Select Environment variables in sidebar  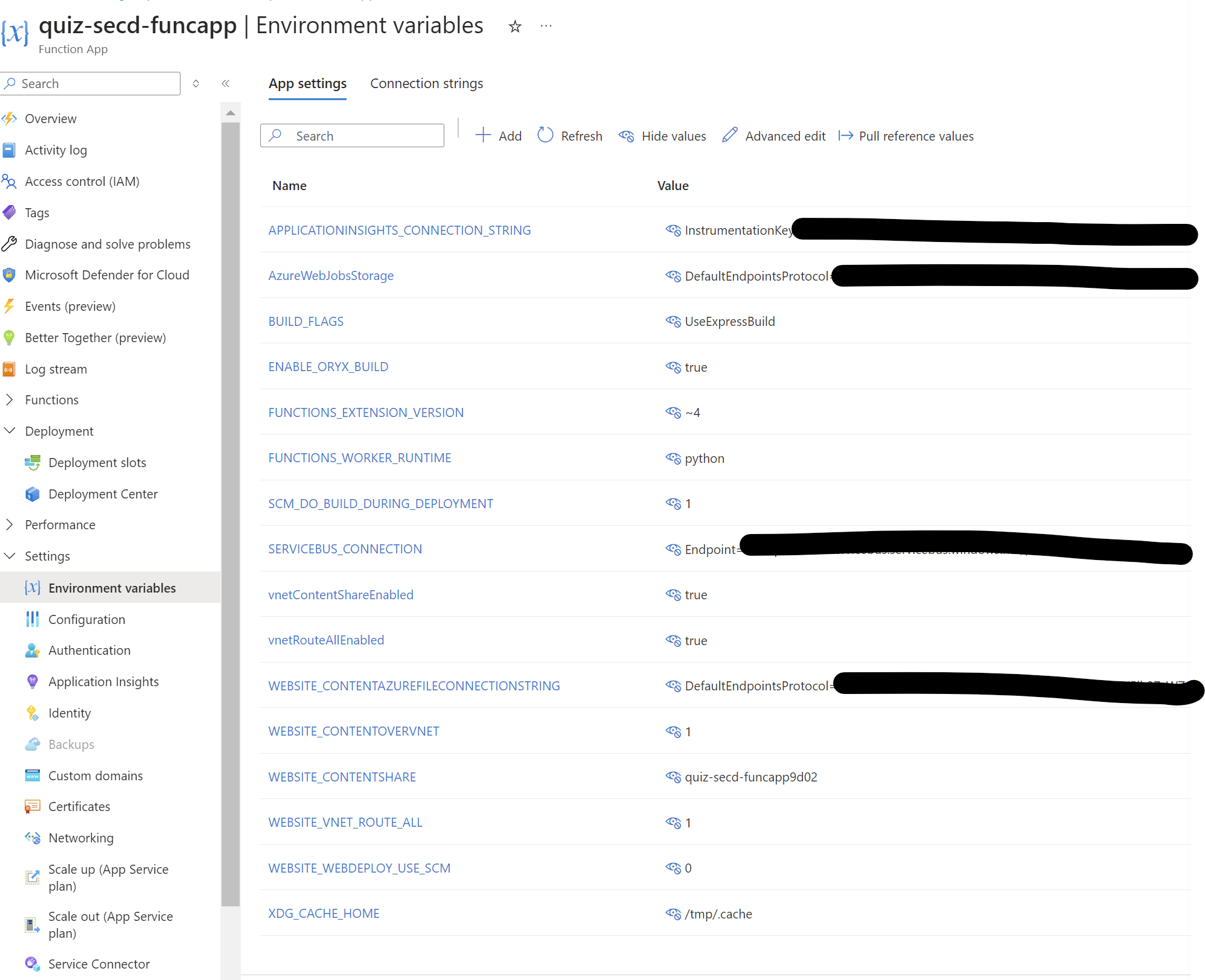pos(110,588)
